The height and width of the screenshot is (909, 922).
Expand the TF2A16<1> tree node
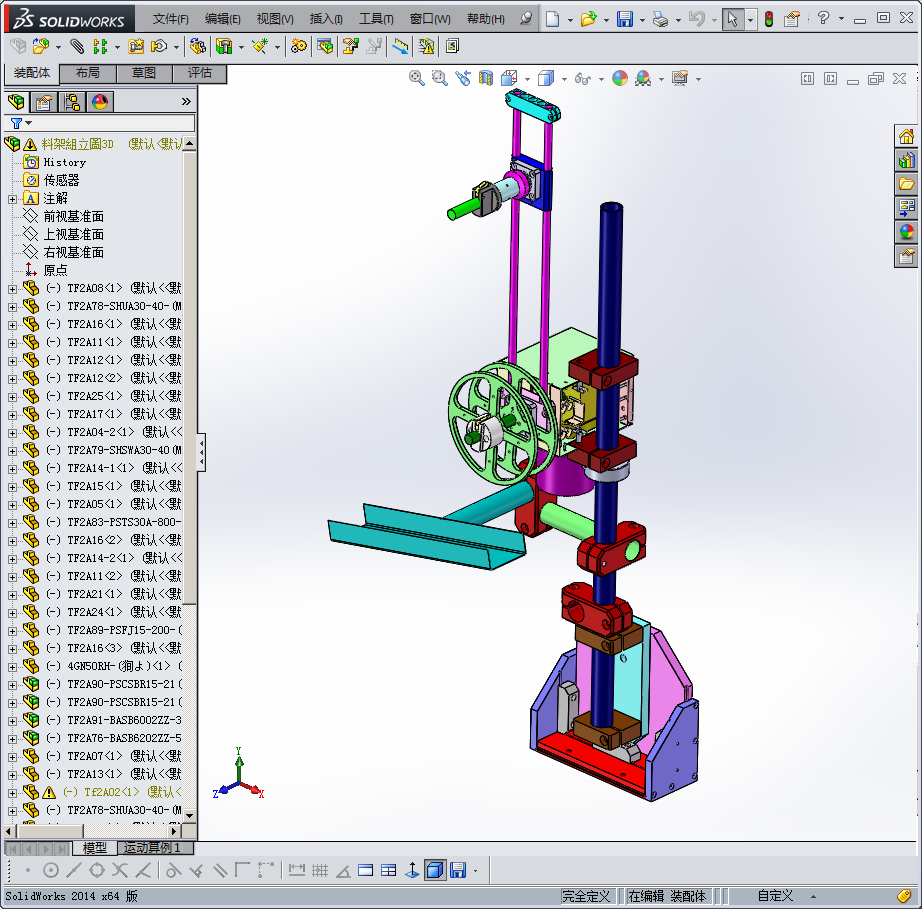(12, 325)
